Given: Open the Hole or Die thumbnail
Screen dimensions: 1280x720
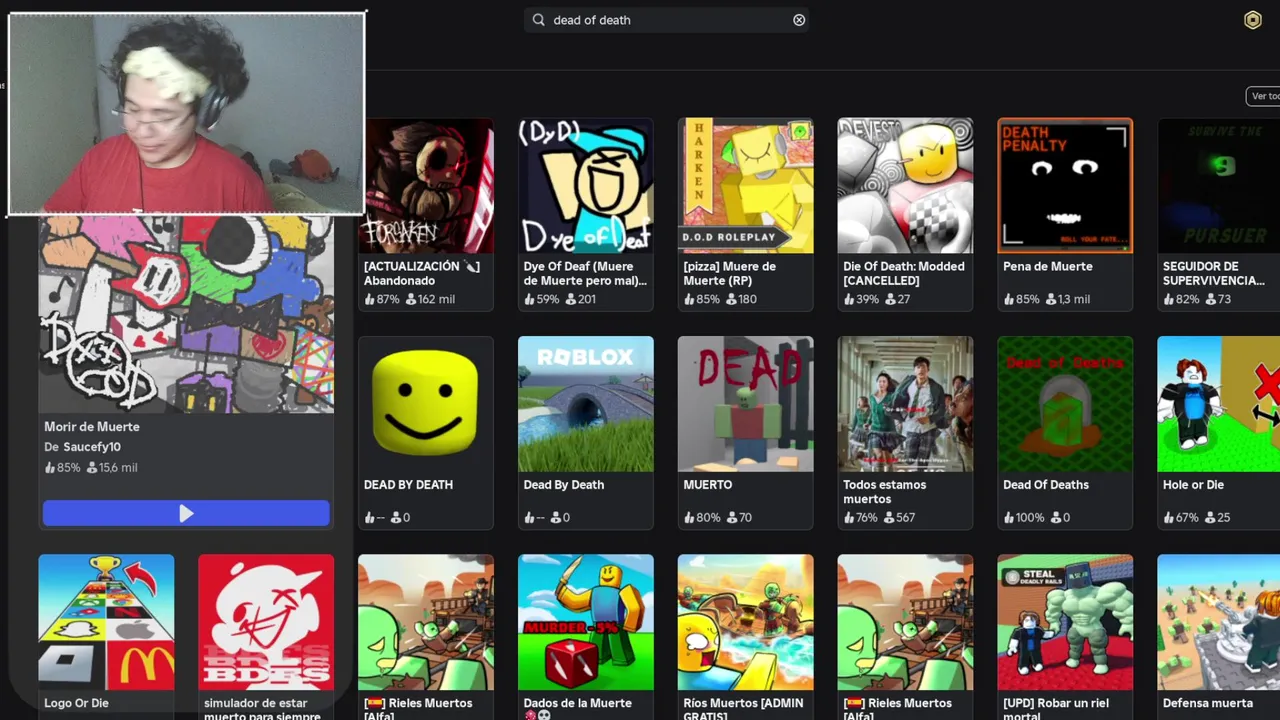Looking at the screenshot, I should [x=1218, y=404].
